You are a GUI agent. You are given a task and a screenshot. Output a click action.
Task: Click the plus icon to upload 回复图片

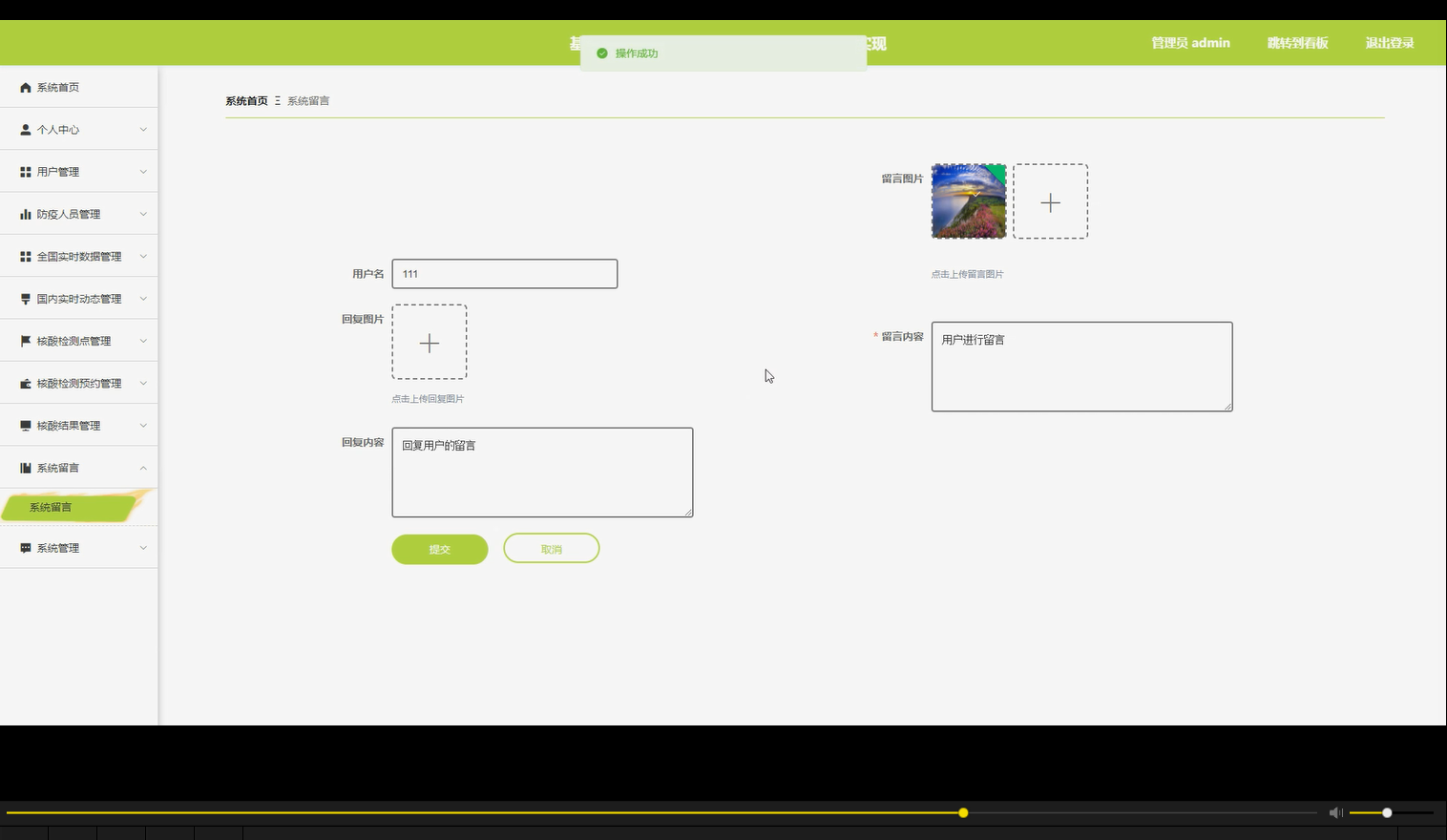[x=430, y=343]
